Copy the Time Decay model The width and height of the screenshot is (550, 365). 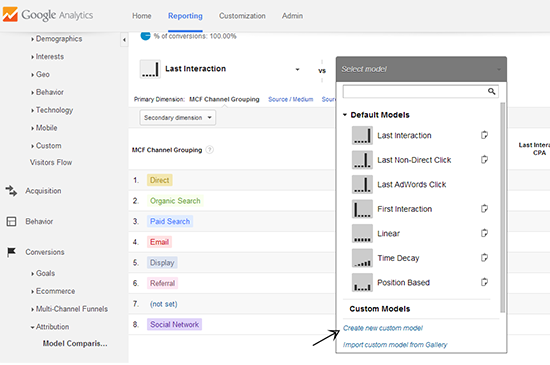484,258
